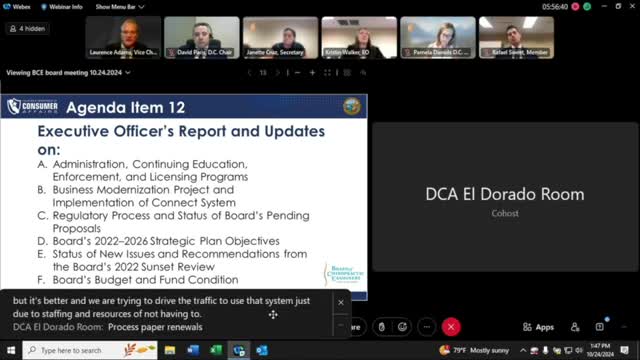Click the red recording indicator

(x=575, y=7)
